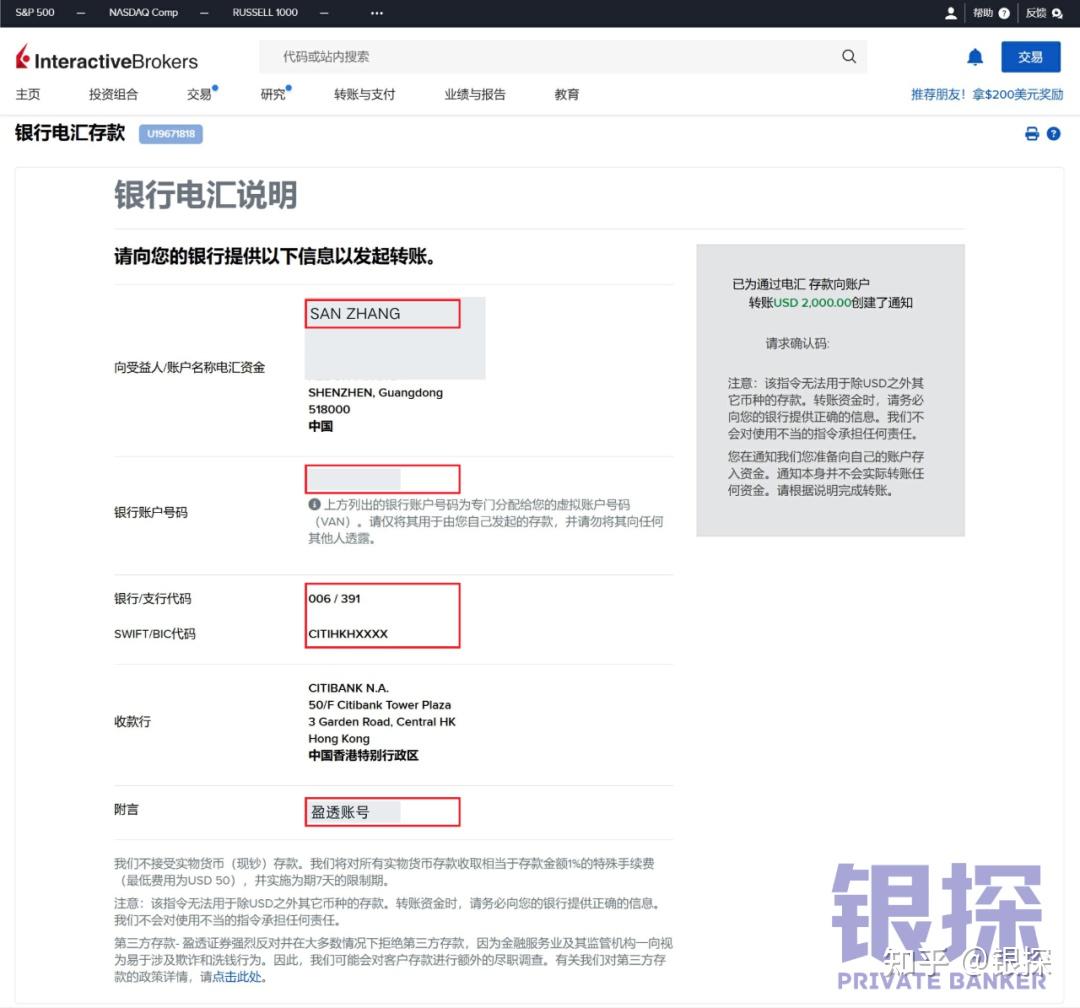
Task: Select the bank code 006 / 391
Action: pos(334,599)
